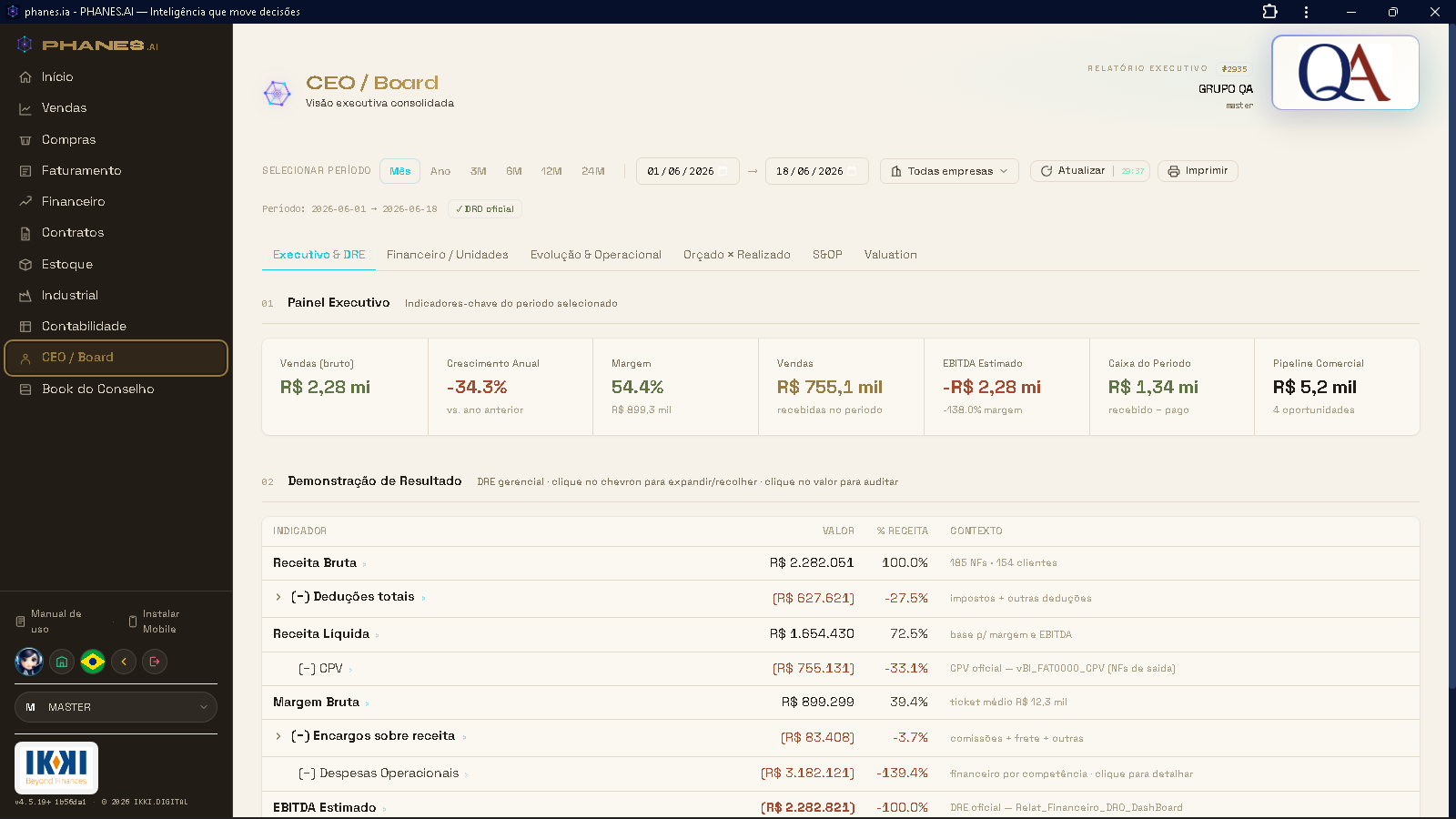Click the Receita Bruta row label
1456x819 pixels.
[x=315, y=563]
